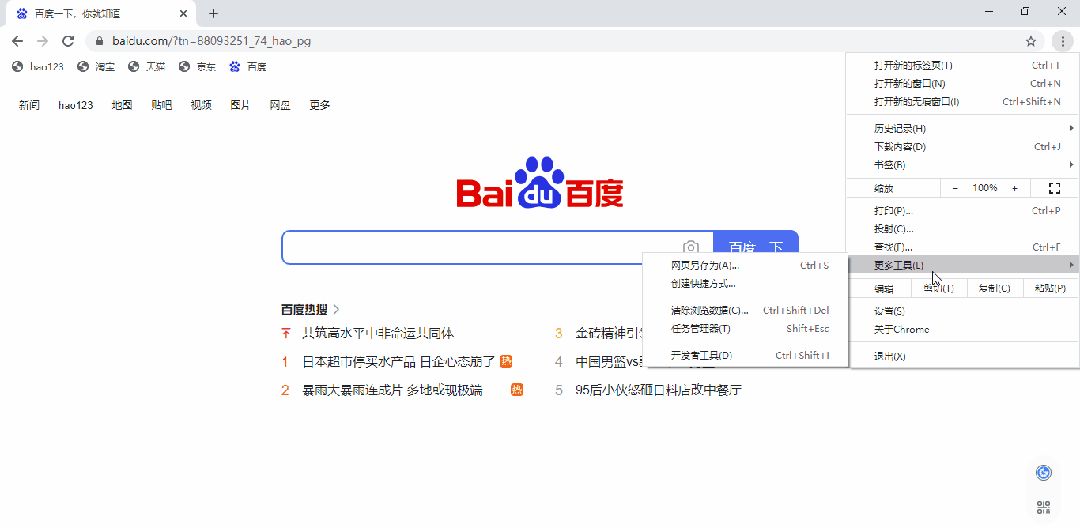Click the 贴吧 link
The image size is (1080, 528).
coord(162,105)
